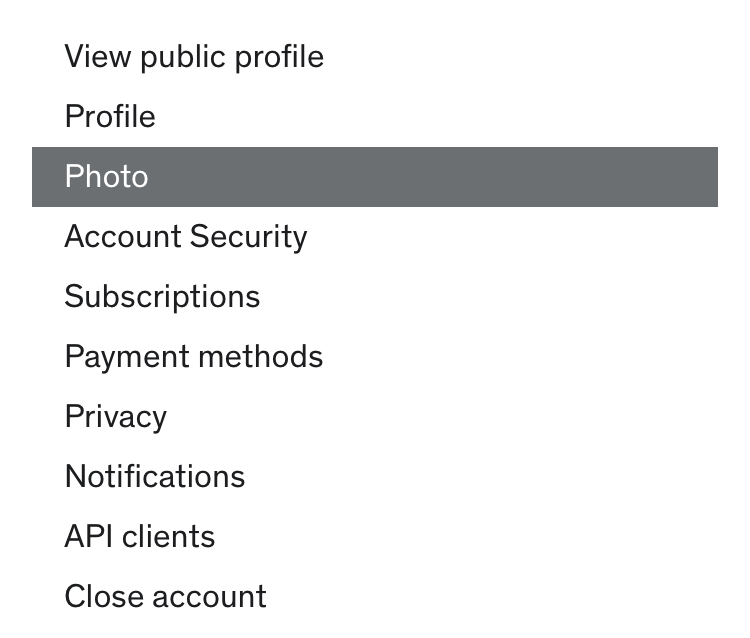This screenshot has width=750, height=638.
Task: Navigate to Payment methods
Action: [x=194, y=357]
